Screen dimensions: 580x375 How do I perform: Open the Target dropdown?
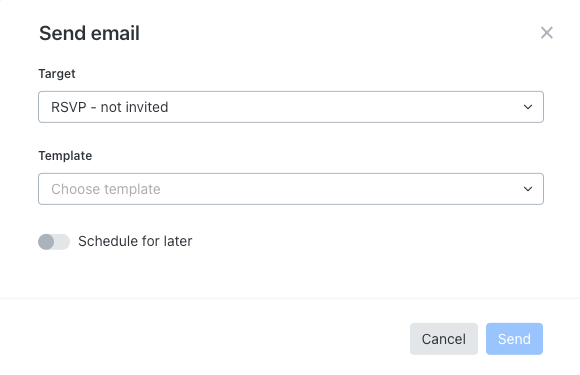[291, 107]
